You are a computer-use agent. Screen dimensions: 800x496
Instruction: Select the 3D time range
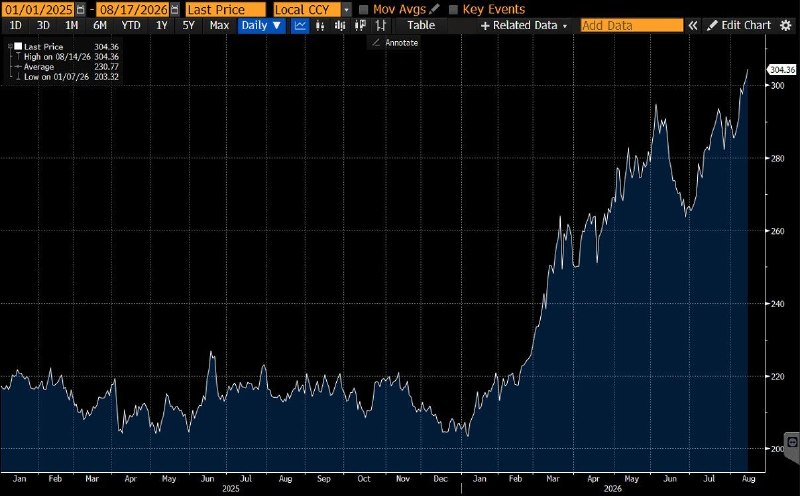(43, 26)
